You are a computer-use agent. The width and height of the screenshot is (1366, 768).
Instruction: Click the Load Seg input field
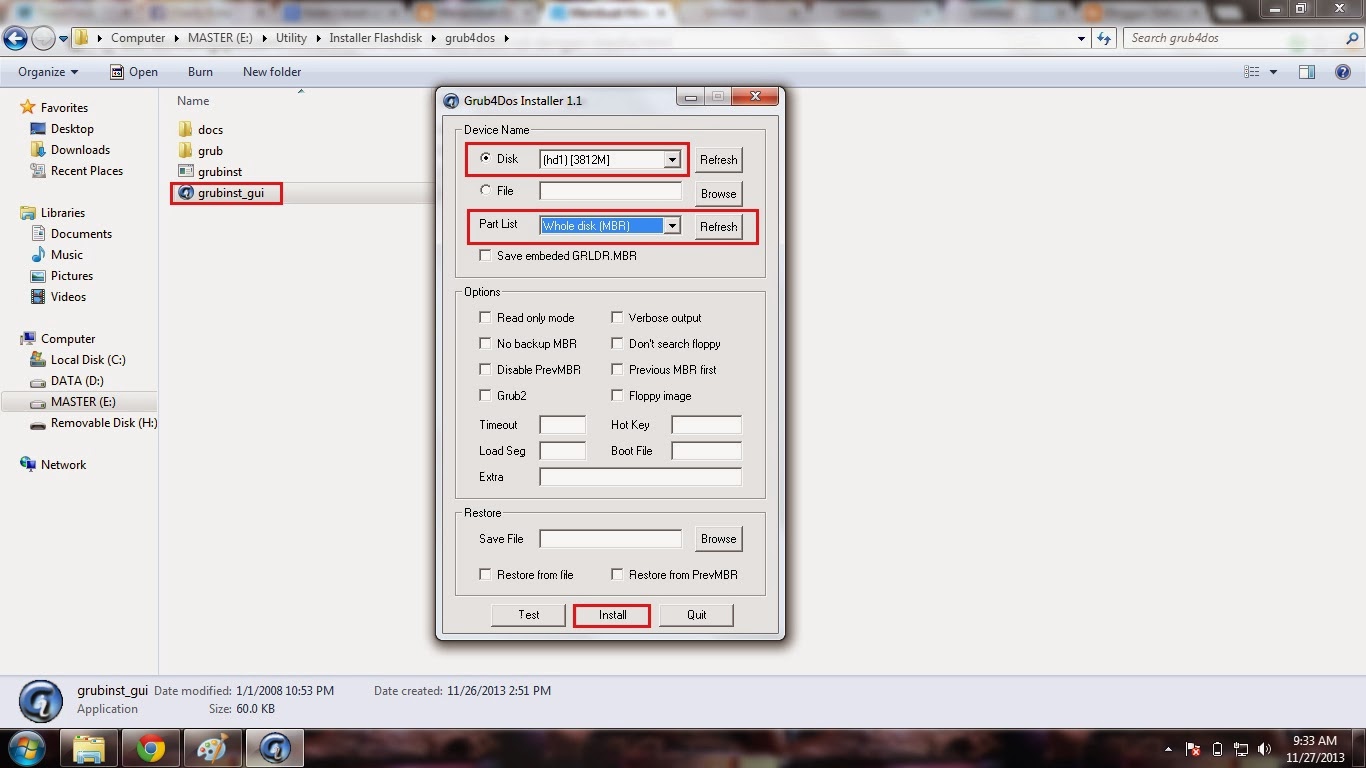click(562, 451)
